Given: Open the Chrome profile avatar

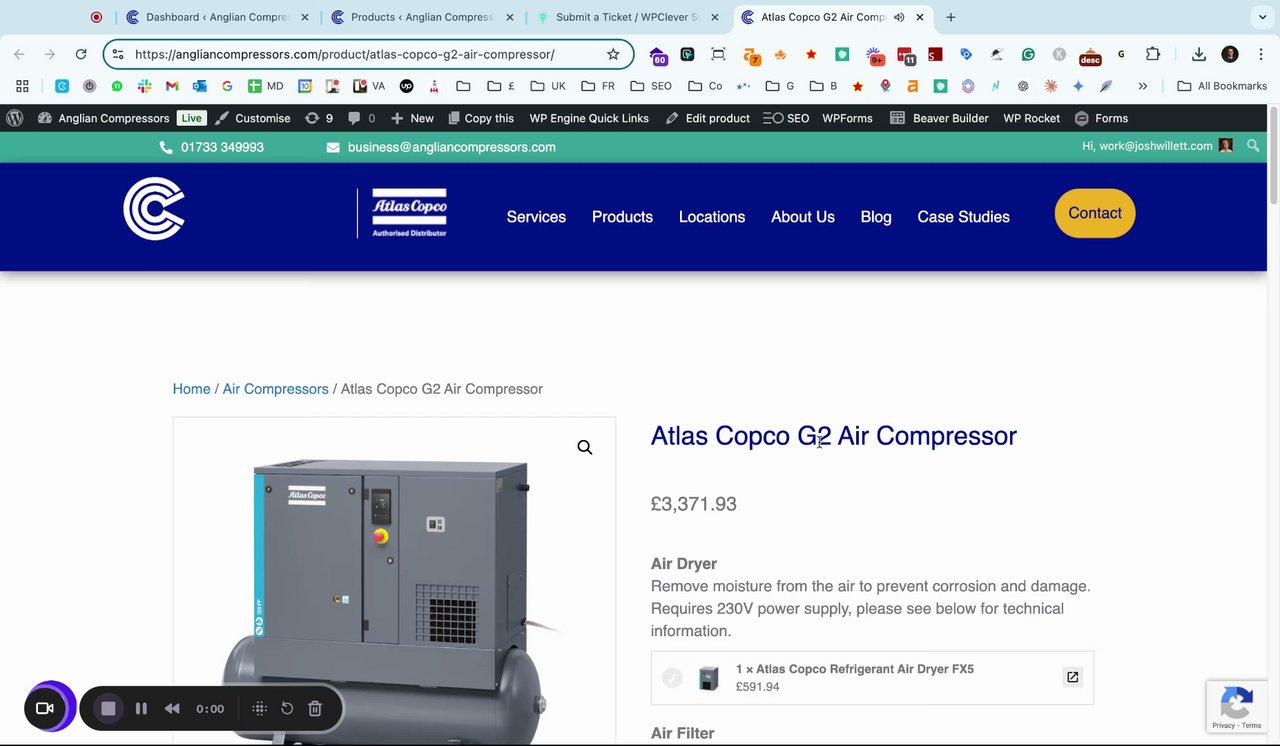Looking at the screenshot, I should pos(1230,54).
